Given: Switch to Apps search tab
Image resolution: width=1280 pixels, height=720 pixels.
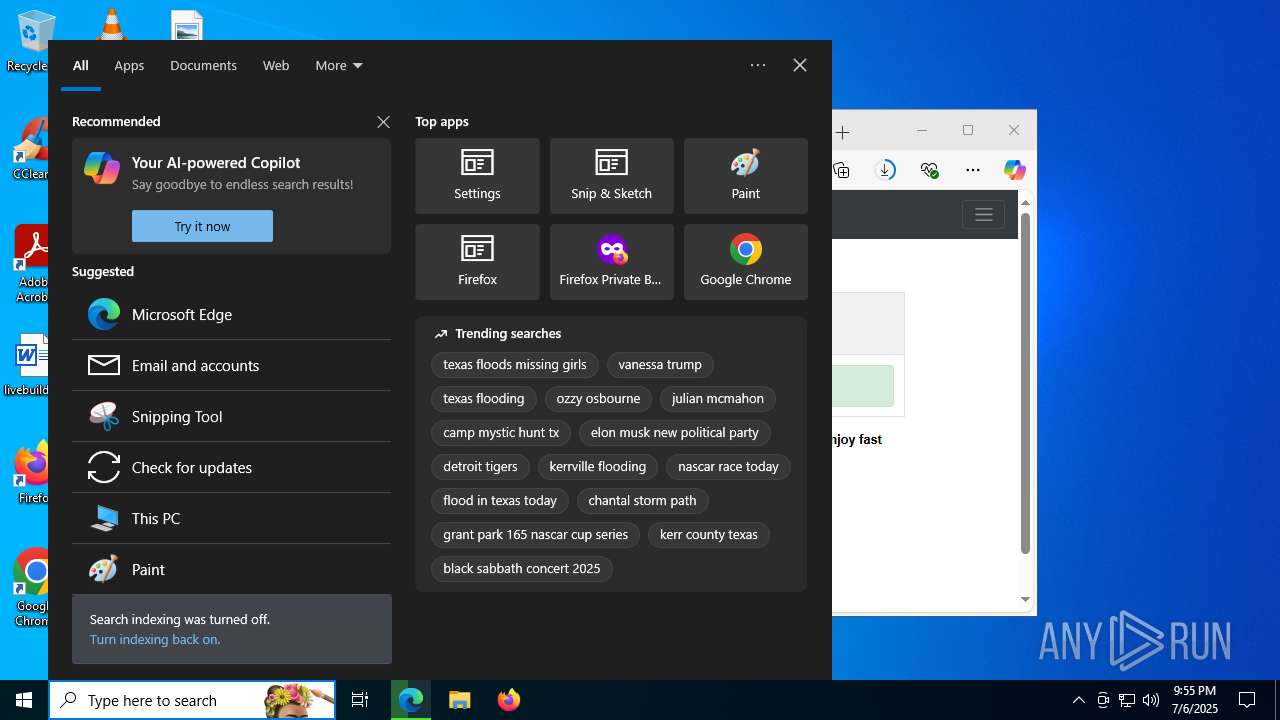Looking at the screenshot, I should (x=129, y=65).
